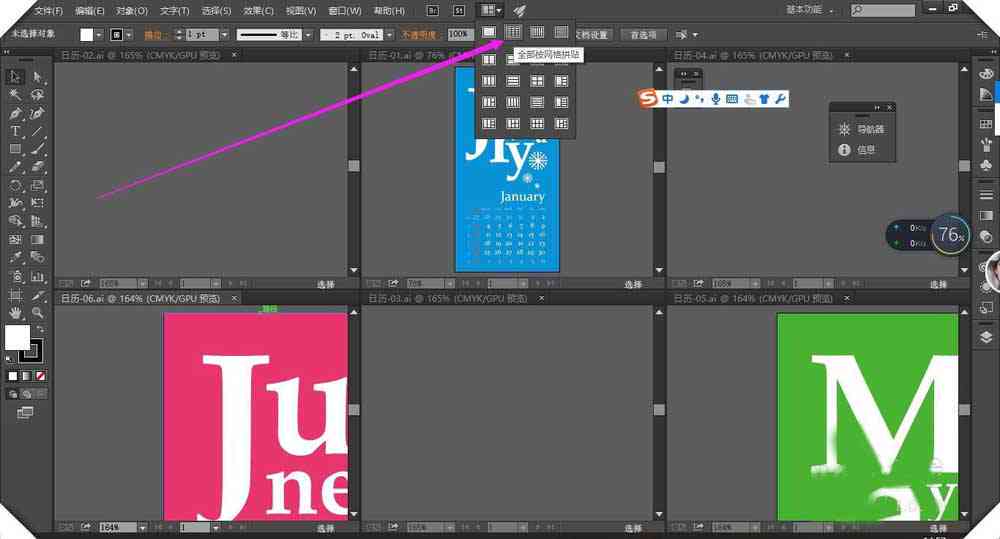This screenshot has width=1000, height=539.
Task: Open zoom level dropdown of 日历-01.ai window
Action: point(450,283)
